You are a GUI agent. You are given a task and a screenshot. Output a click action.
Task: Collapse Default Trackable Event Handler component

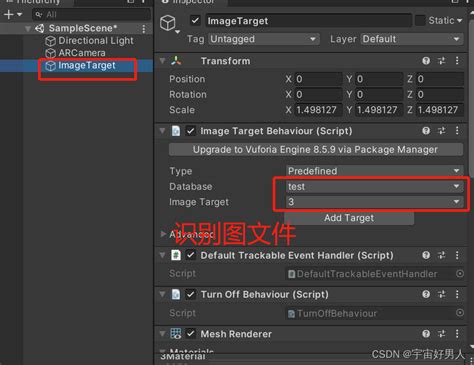162,255
